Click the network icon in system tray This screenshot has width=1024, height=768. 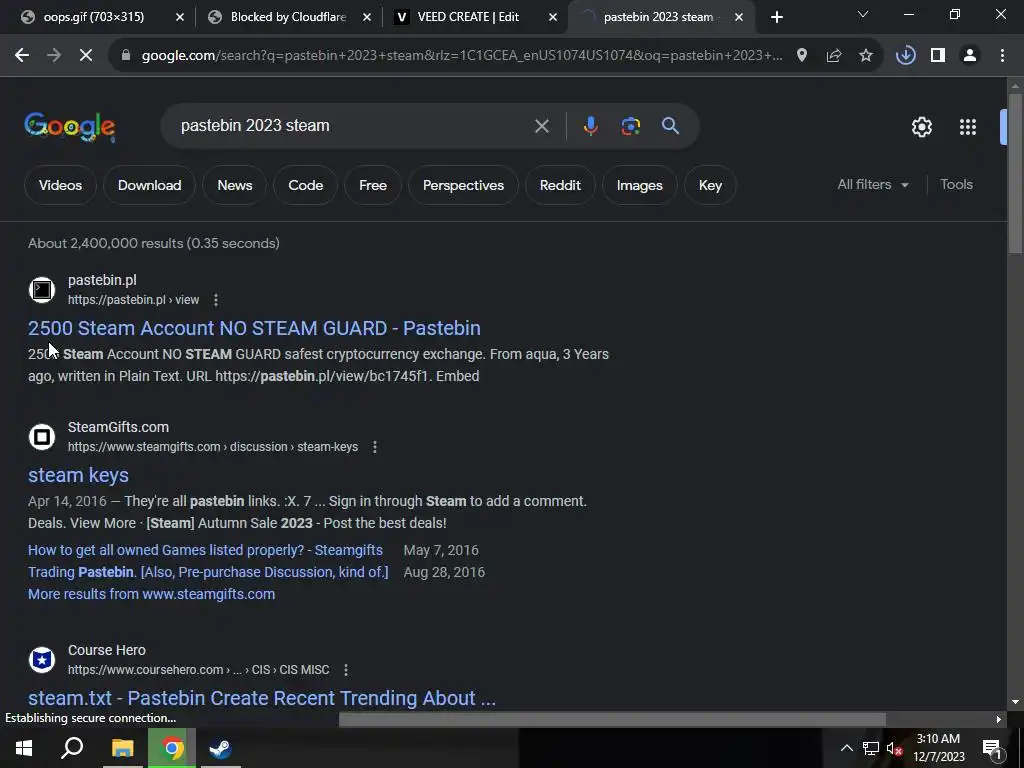[x=871, y=748]
